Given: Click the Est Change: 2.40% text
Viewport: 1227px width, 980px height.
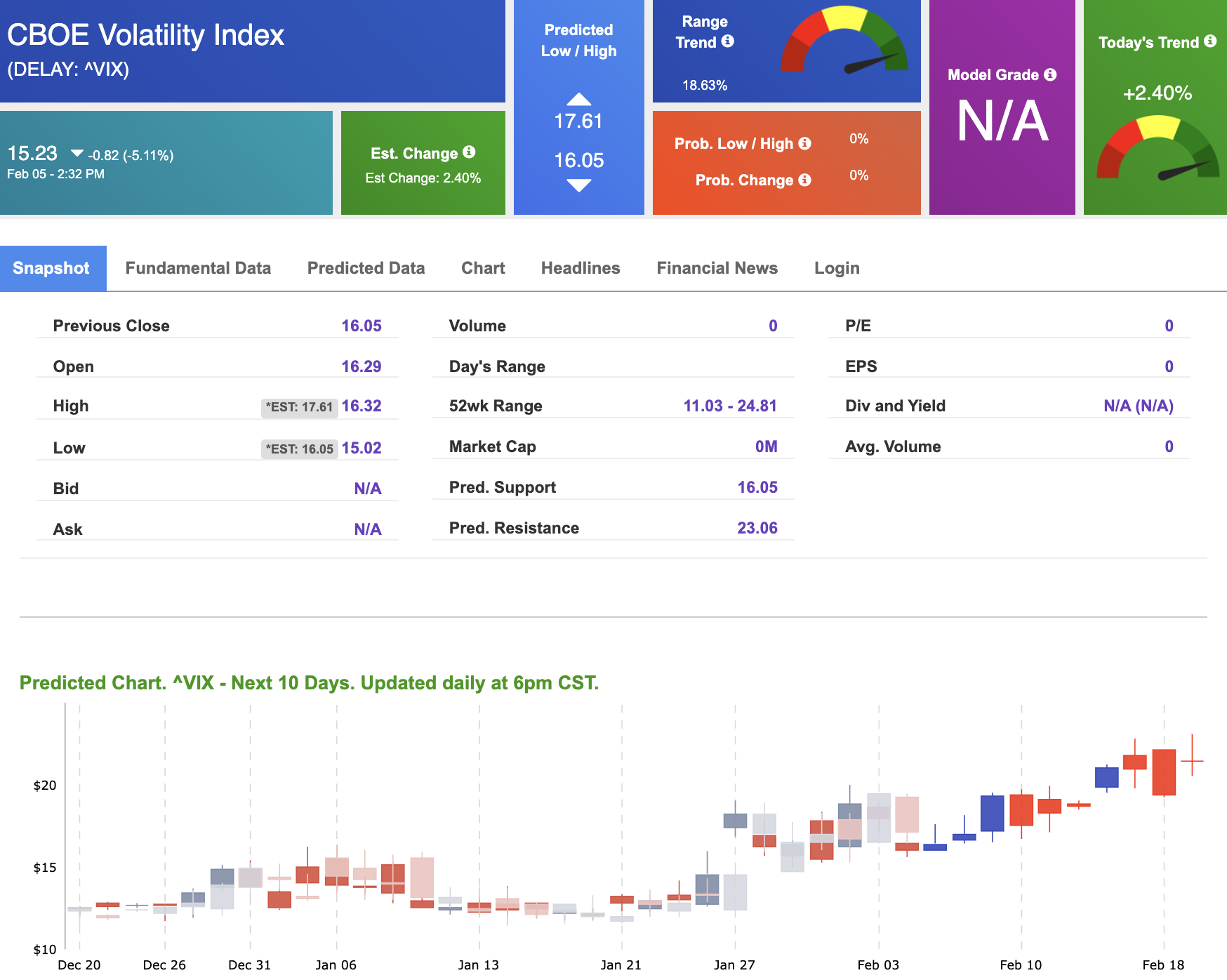Looking at the screenshot, I should 423,178.
